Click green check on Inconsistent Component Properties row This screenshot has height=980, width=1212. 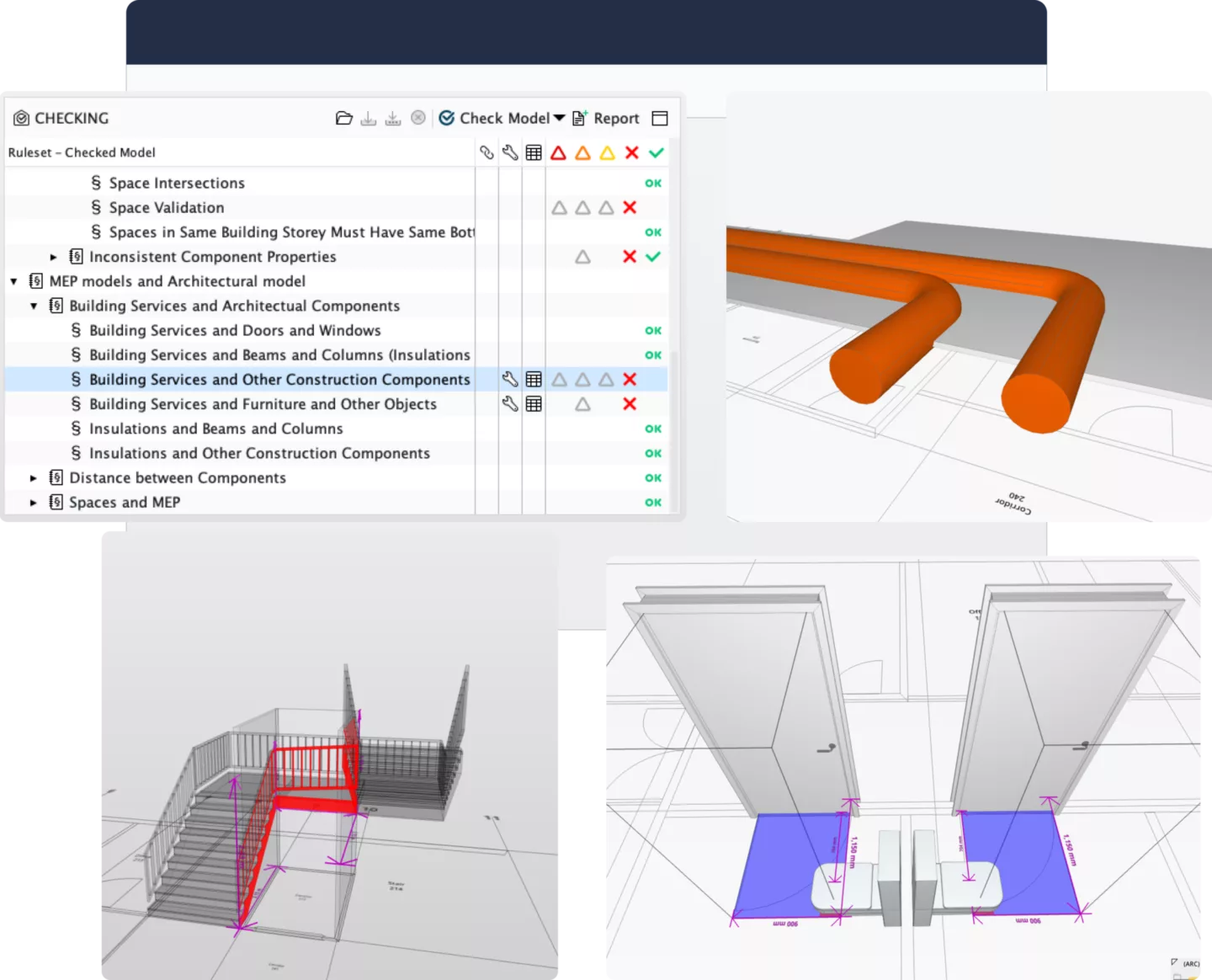point(653,256)
